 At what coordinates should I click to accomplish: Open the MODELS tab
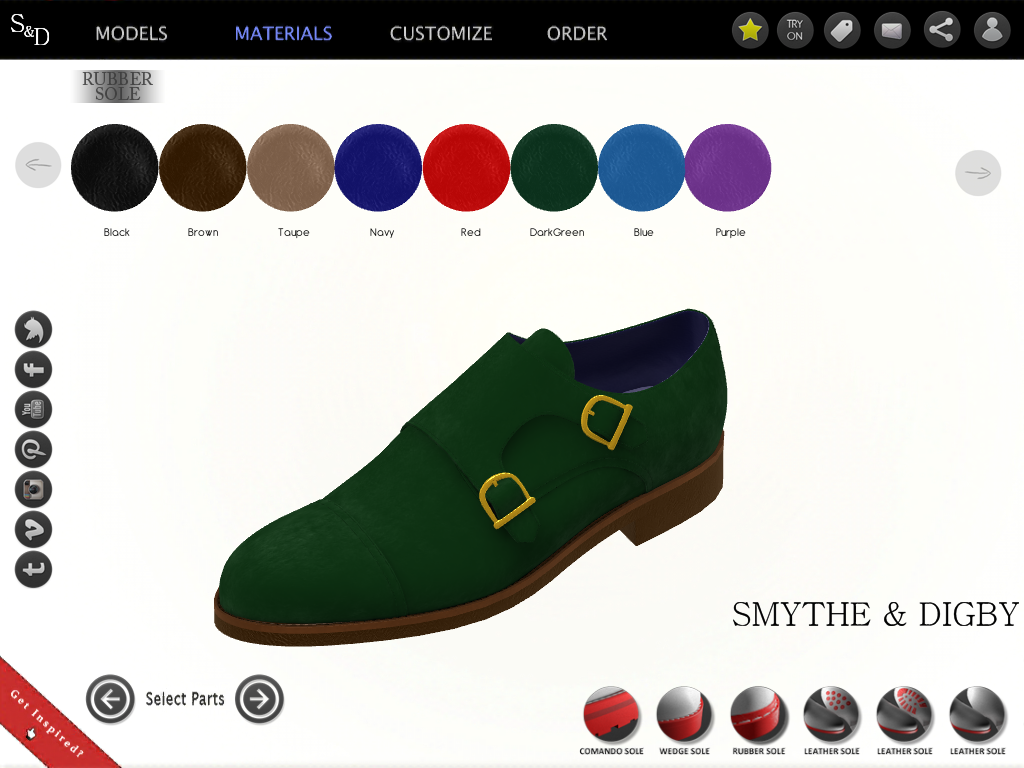(x=131, y=33)
